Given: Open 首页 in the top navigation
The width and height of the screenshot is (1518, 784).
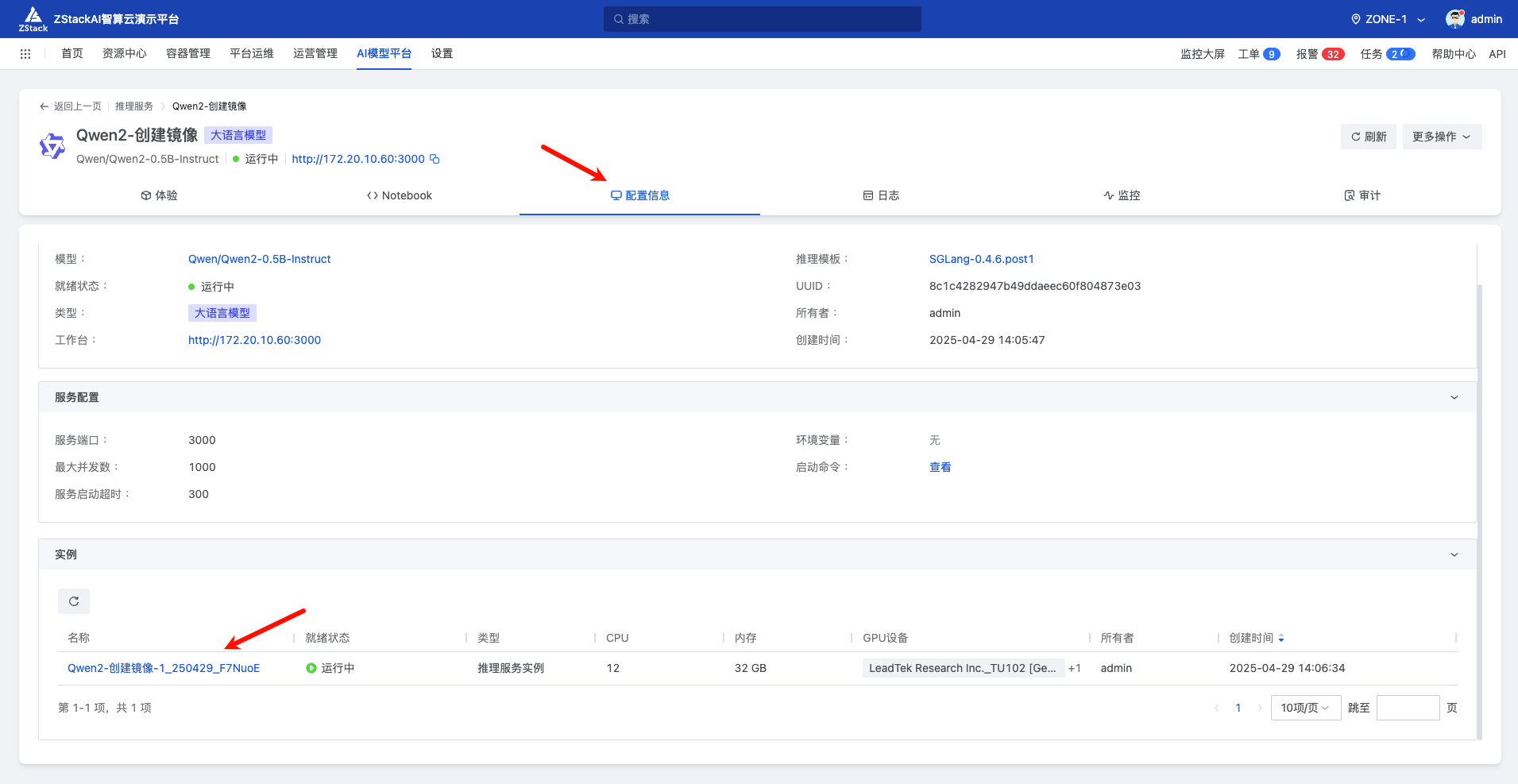Looking at the screenshot, I should coord(72,53).
